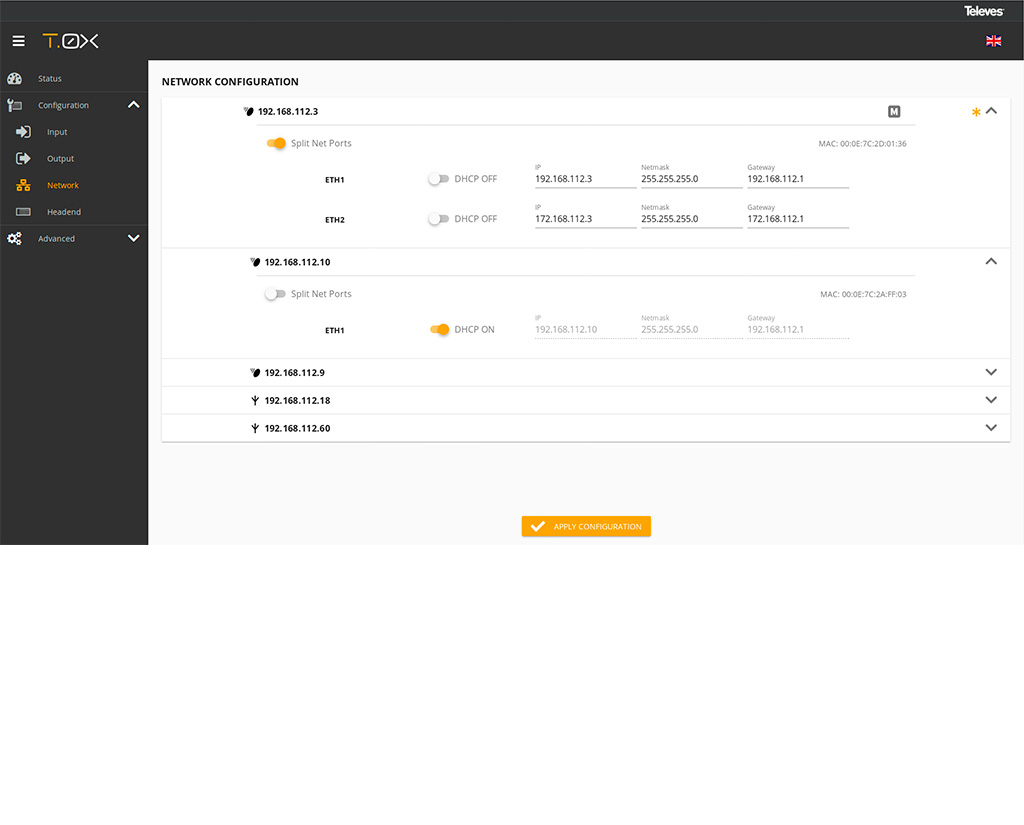
Task: Click the UK flag language icon
Action: (993, 41)
